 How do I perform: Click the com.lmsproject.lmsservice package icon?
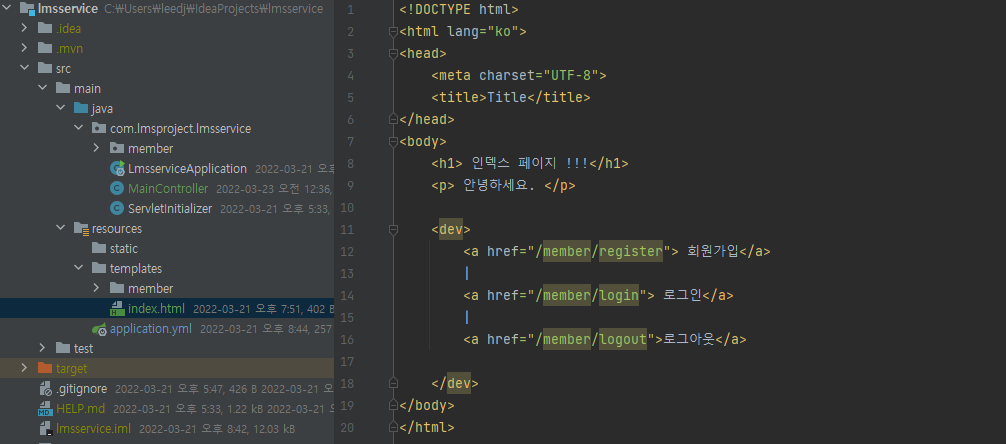(x=98, y=128)
